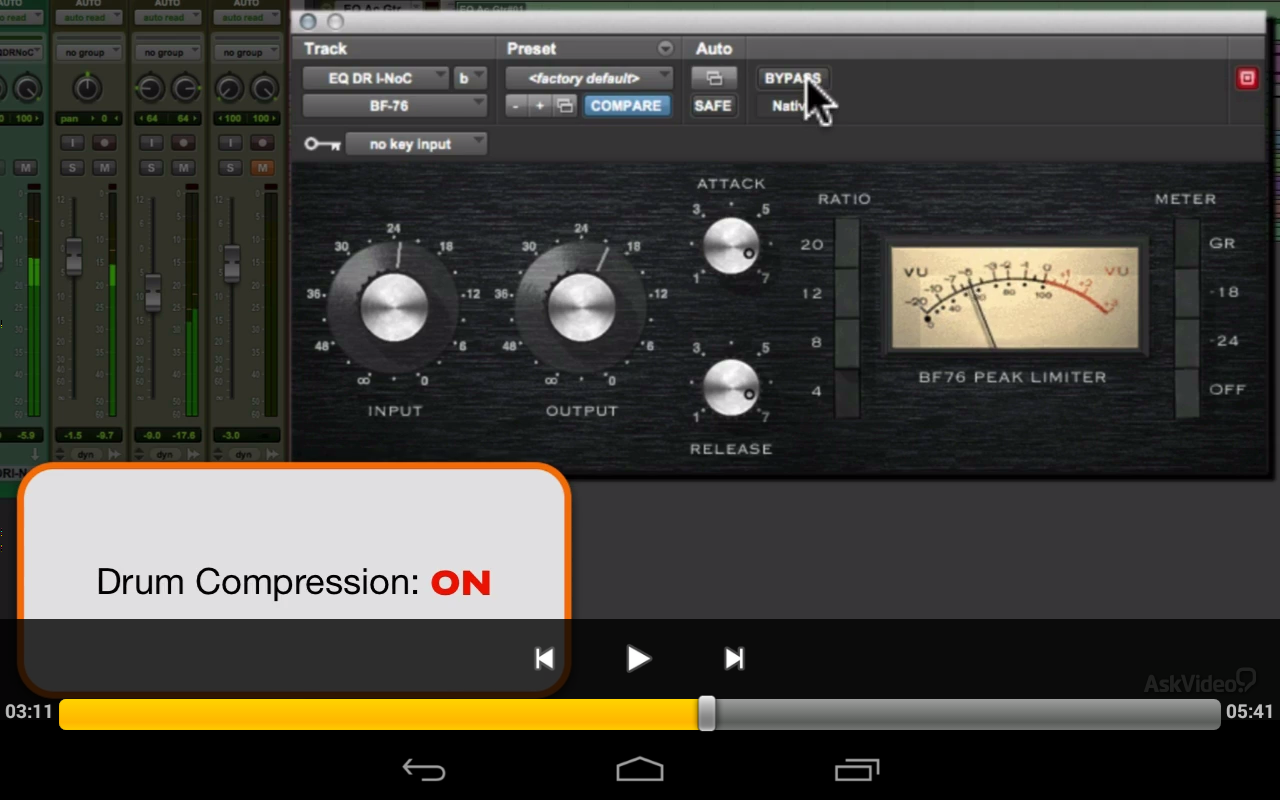
Task: Click the Native label in plug-in header
Action: point(790,105)
